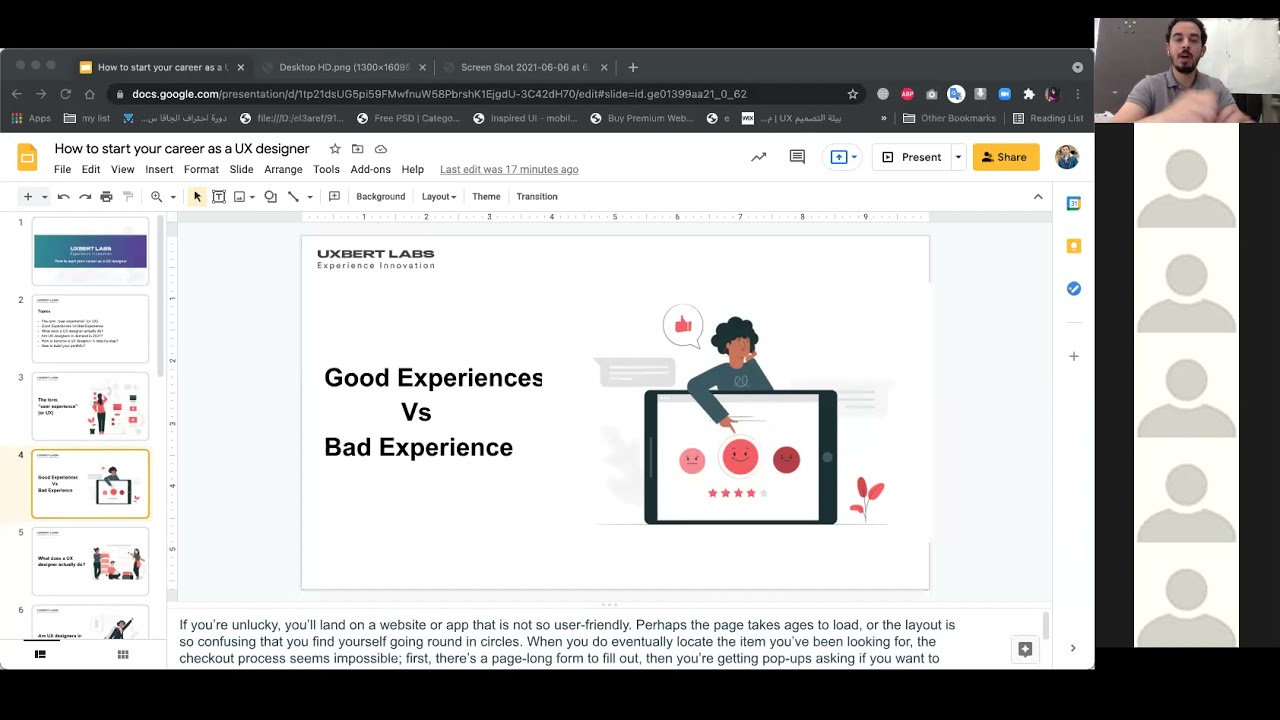Open the Layout dropdown

click(439, 197)
